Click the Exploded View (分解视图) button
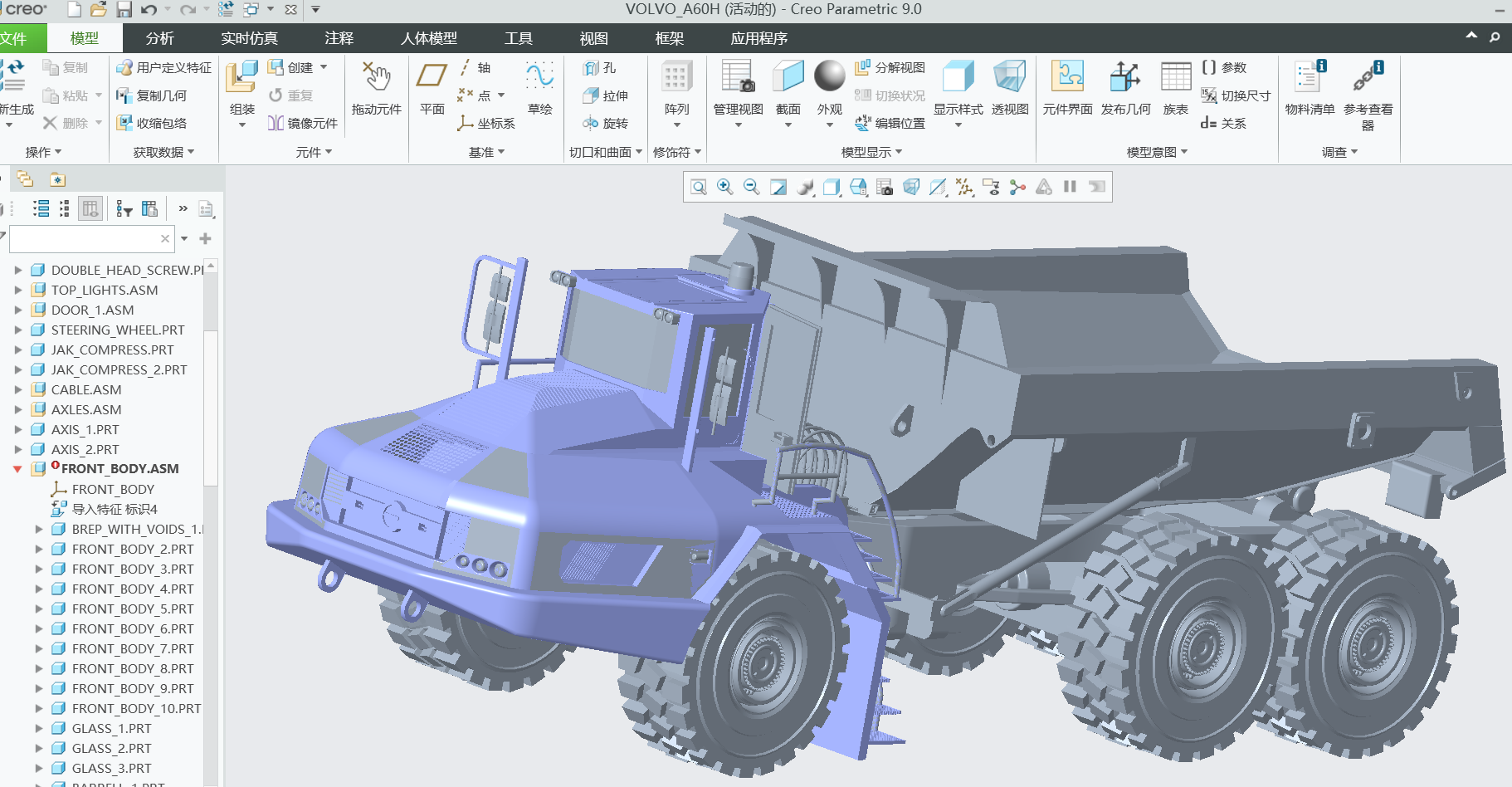The image size is (1512, 787). click(x=890, y=67)
